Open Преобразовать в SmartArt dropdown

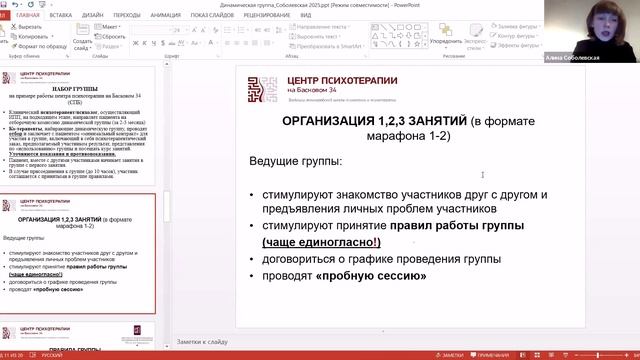pos(327,46)
